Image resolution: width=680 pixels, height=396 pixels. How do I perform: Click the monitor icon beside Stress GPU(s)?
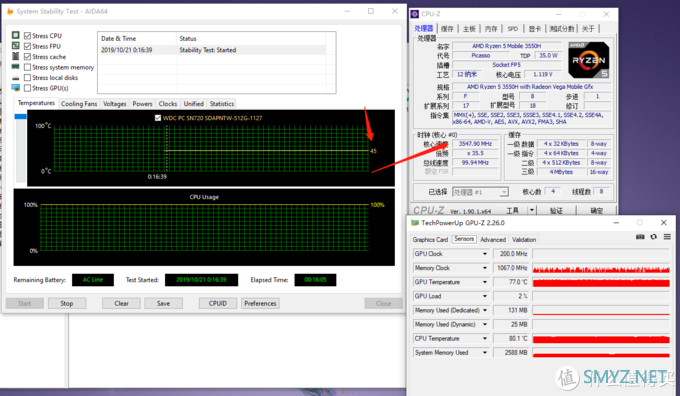[16, 88]
